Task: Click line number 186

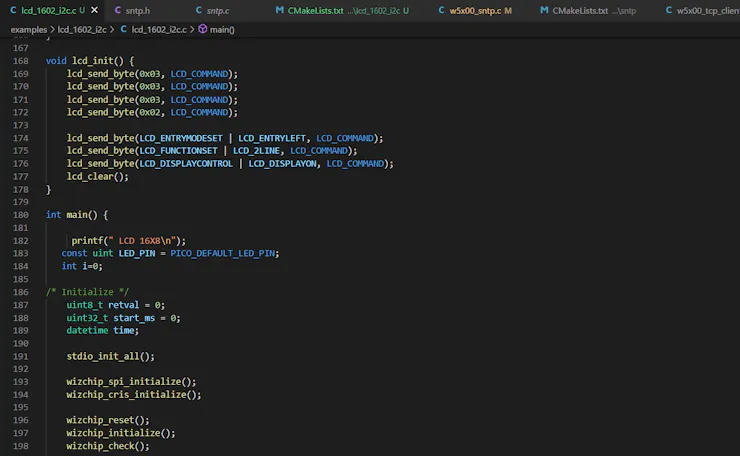Action: tap(20, 292)
